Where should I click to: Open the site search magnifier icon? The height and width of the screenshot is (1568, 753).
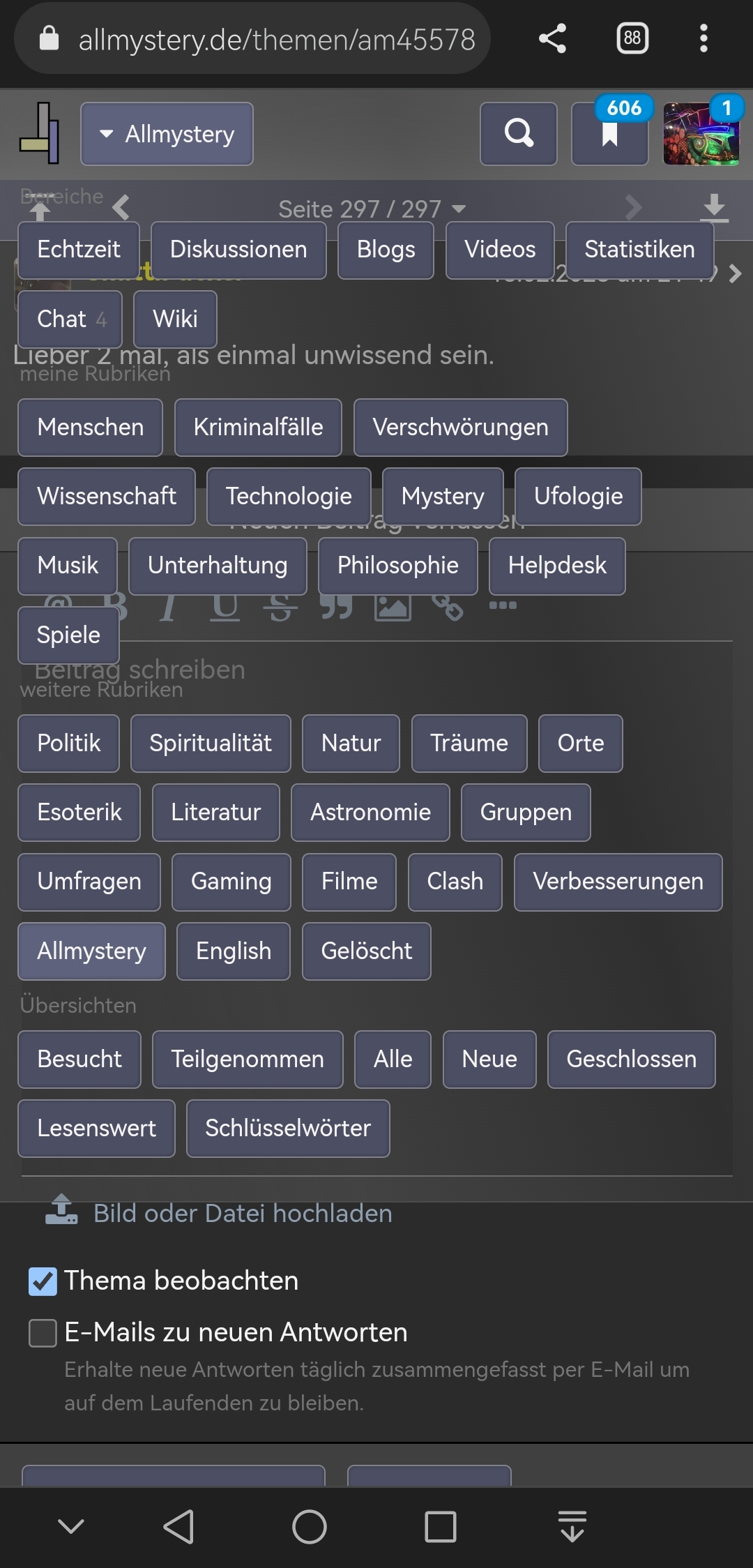point(518,133)
